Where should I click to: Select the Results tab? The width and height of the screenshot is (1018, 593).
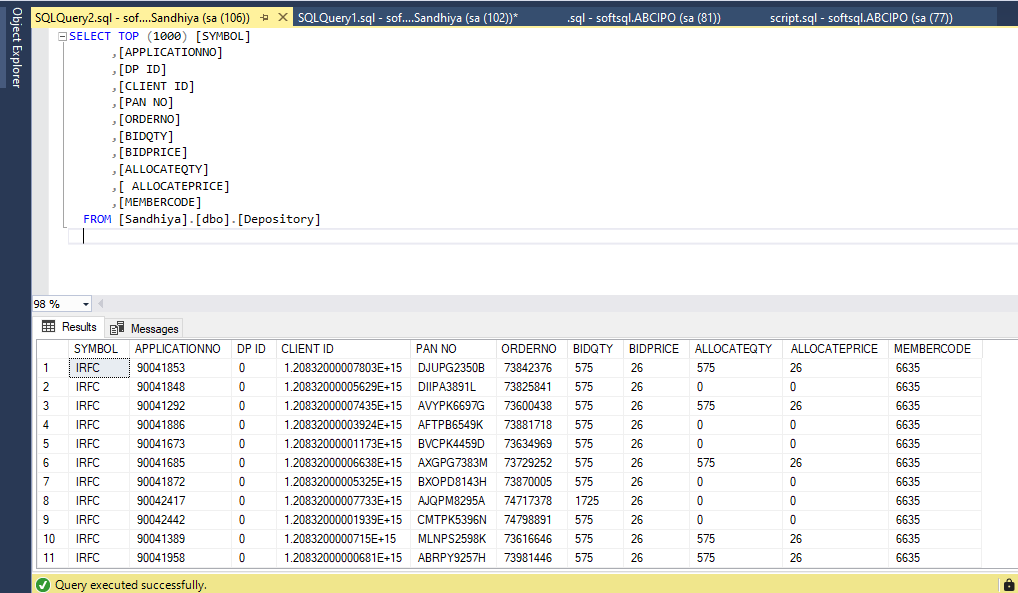pos(69,327)
